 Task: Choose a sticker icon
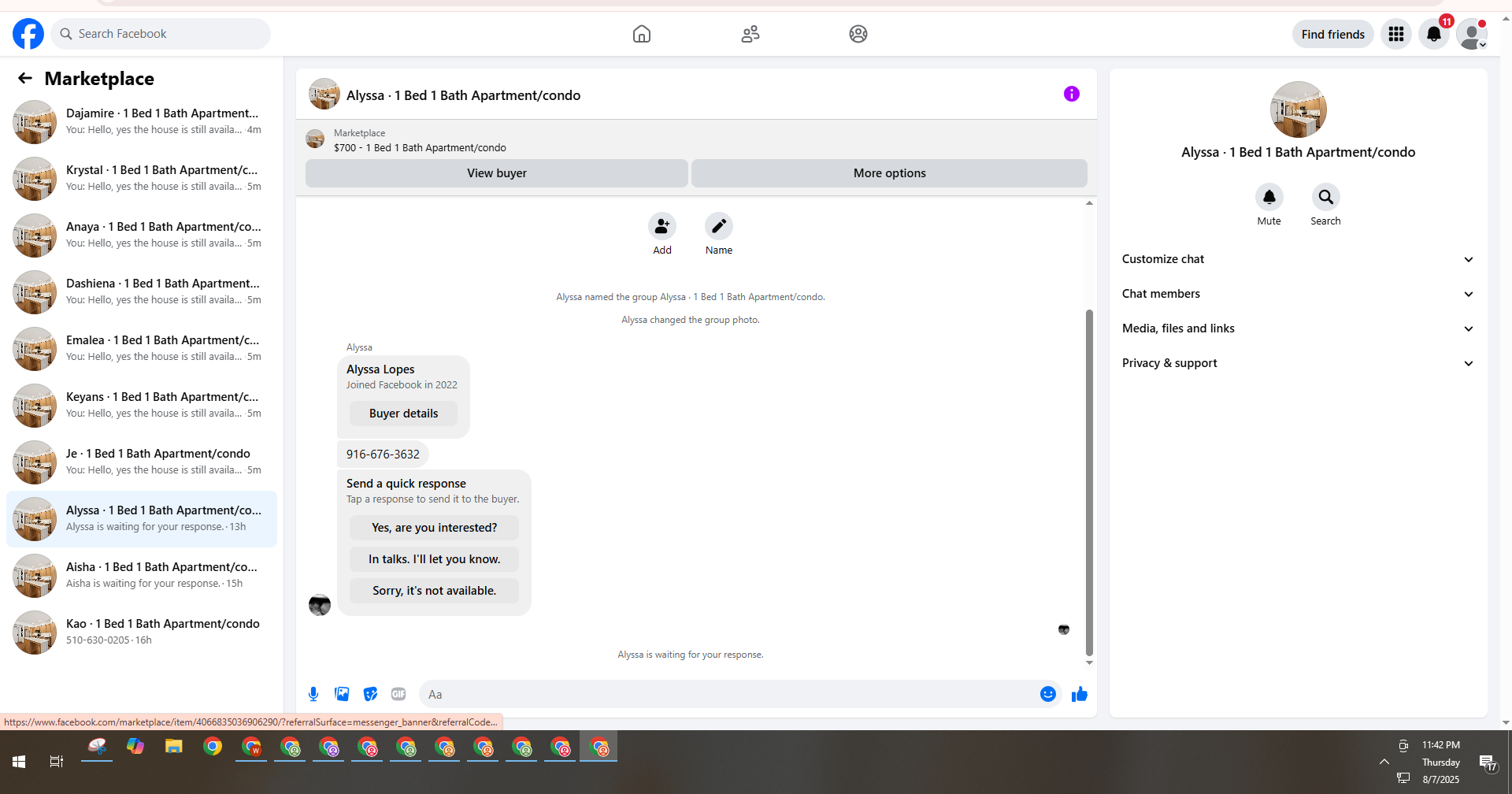370,694
